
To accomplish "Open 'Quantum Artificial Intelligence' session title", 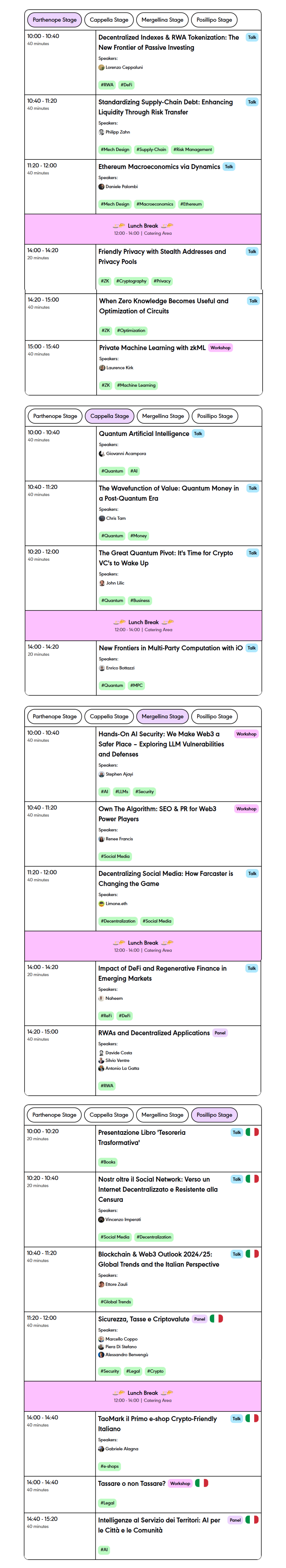I will coord(144,434).
